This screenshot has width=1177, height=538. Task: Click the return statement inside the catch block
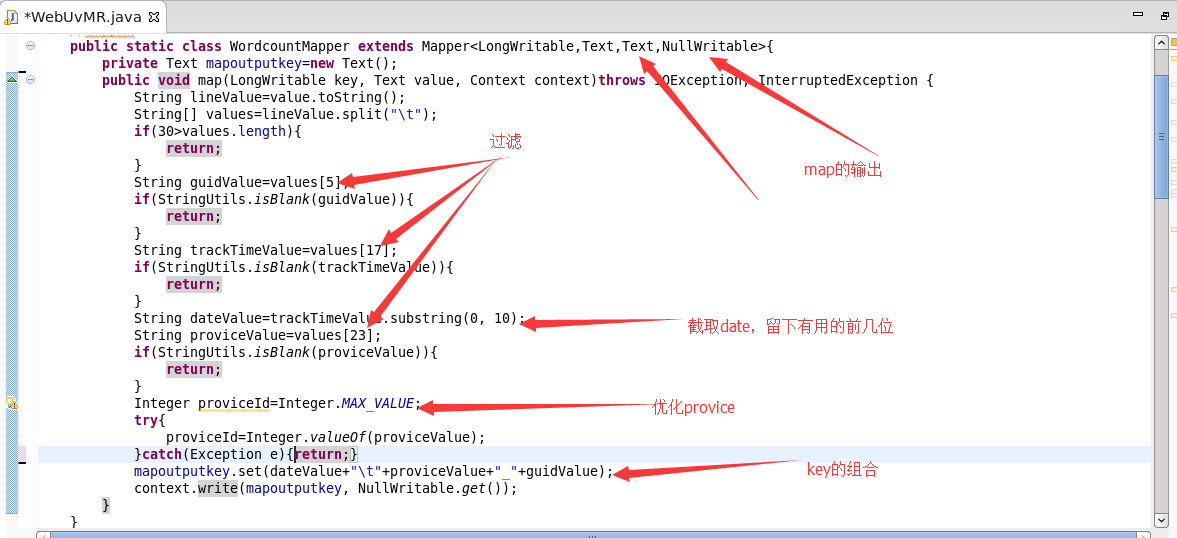[x=322, y=455]
